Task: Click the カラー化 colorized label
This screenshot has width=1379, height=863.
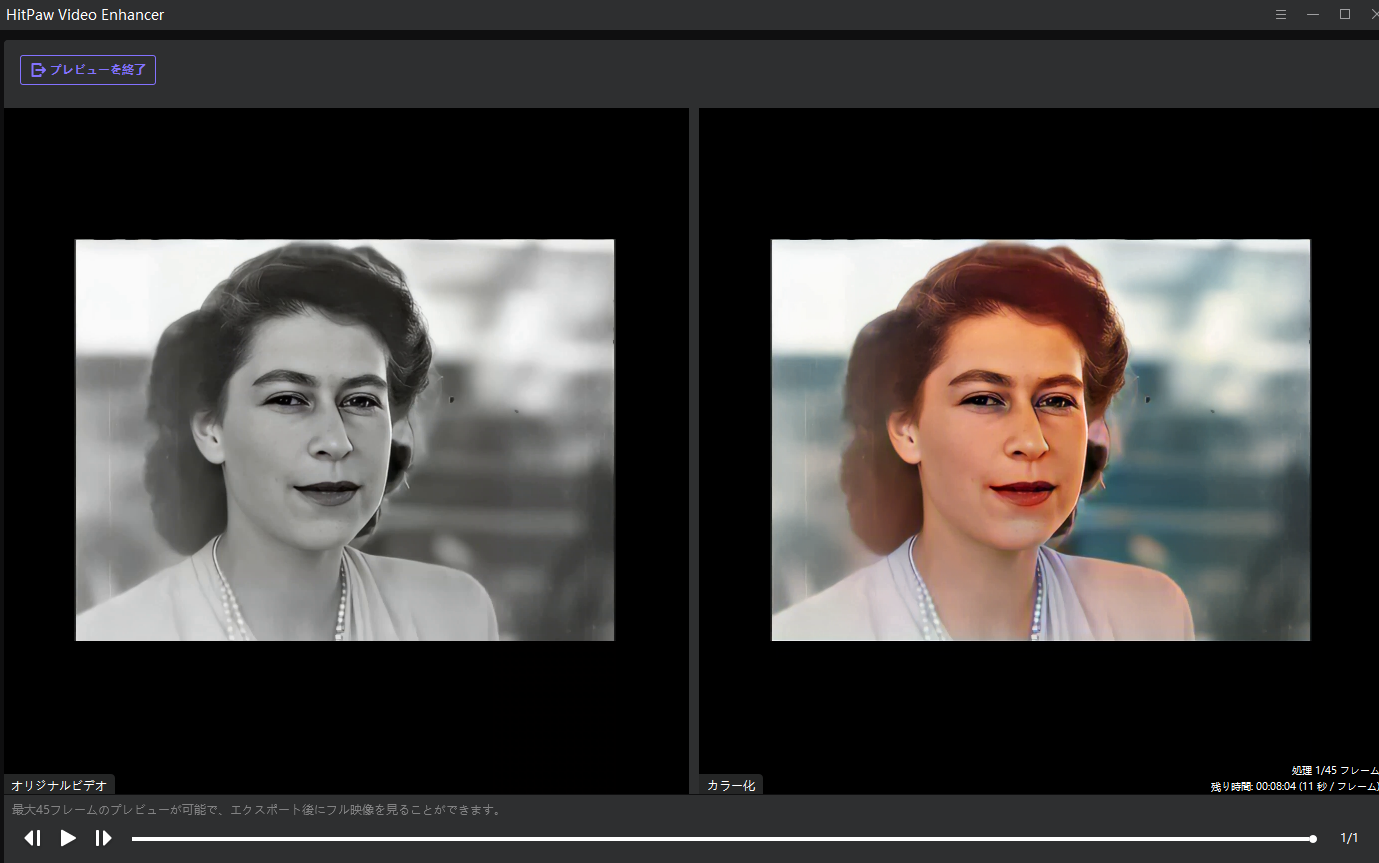Action: [731, 785]
